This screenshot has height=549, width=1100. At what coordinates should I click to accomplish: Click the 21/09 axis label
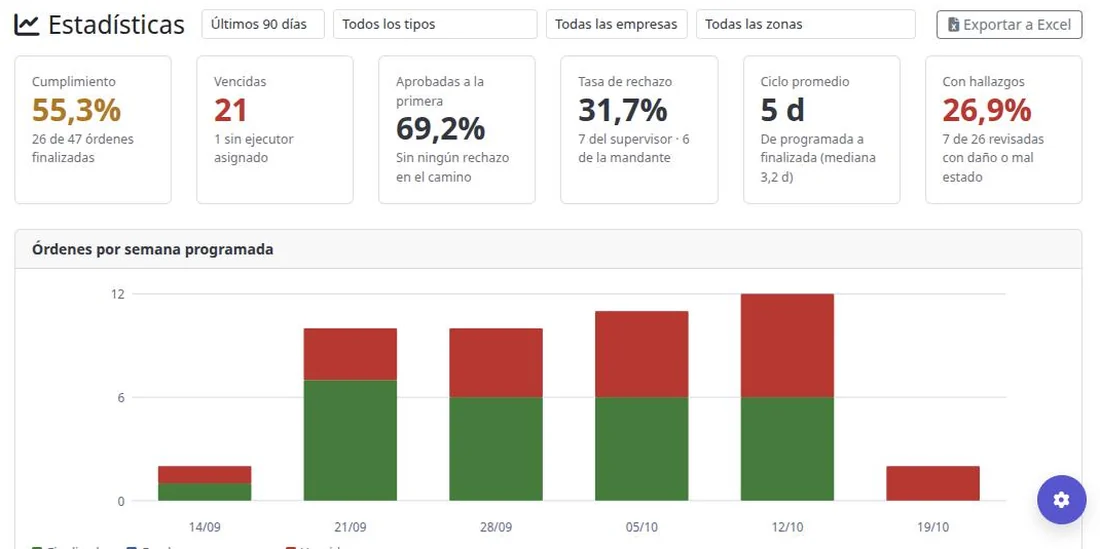pos(350,527)
